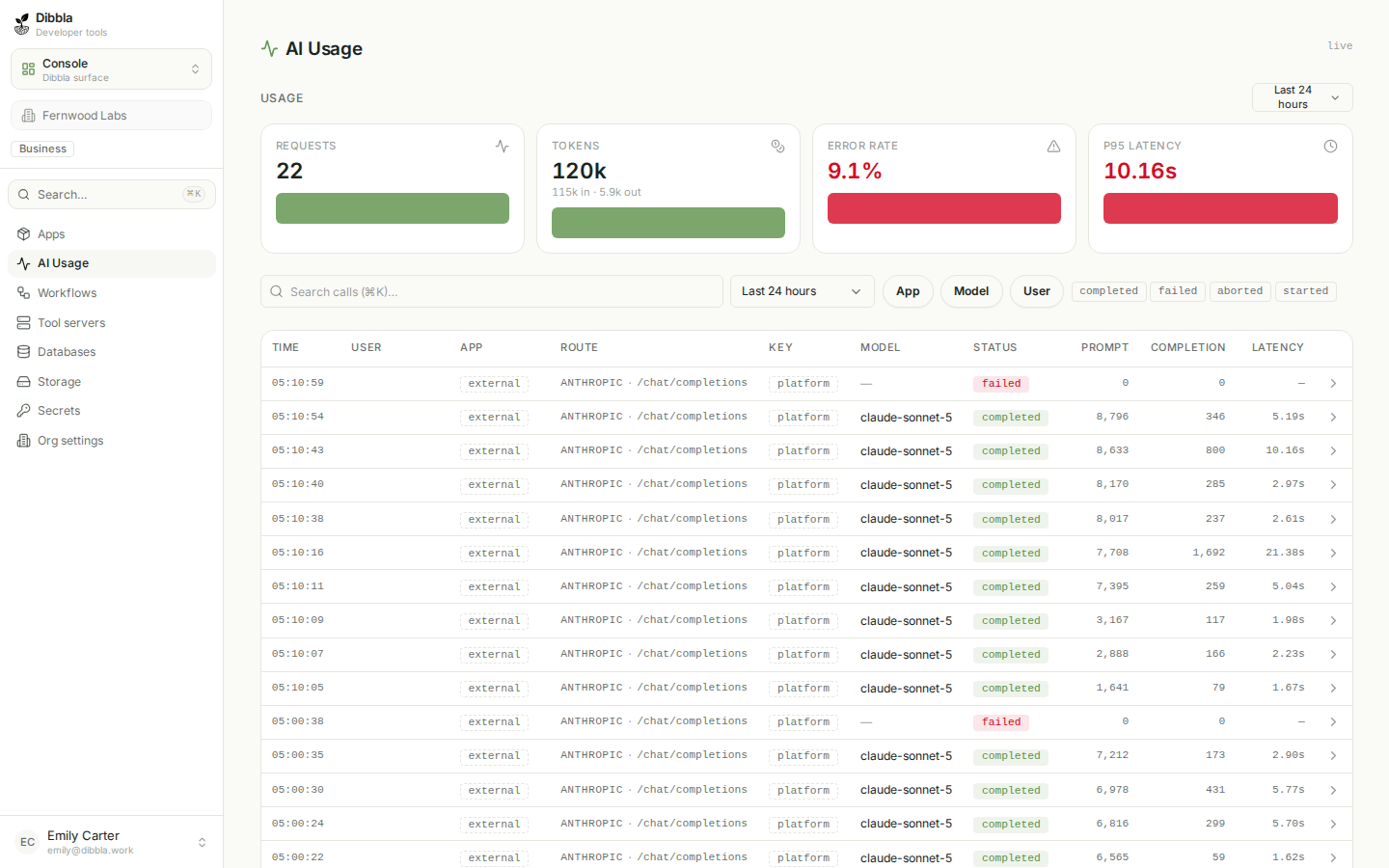Click the Dibbla logo icon

22,24
